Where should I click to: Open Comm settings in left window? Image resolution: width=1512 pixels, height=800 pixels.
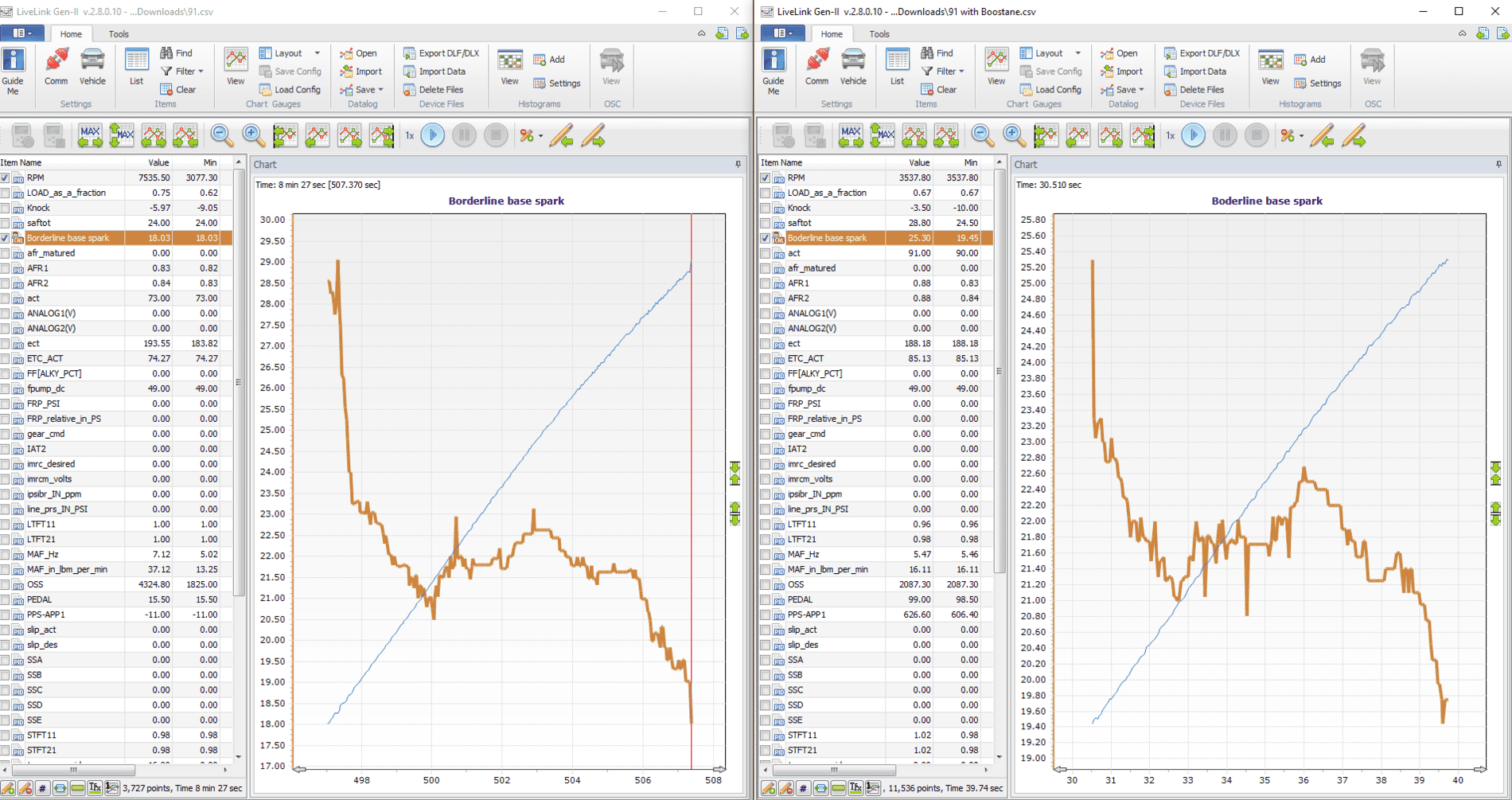(56, 67)
